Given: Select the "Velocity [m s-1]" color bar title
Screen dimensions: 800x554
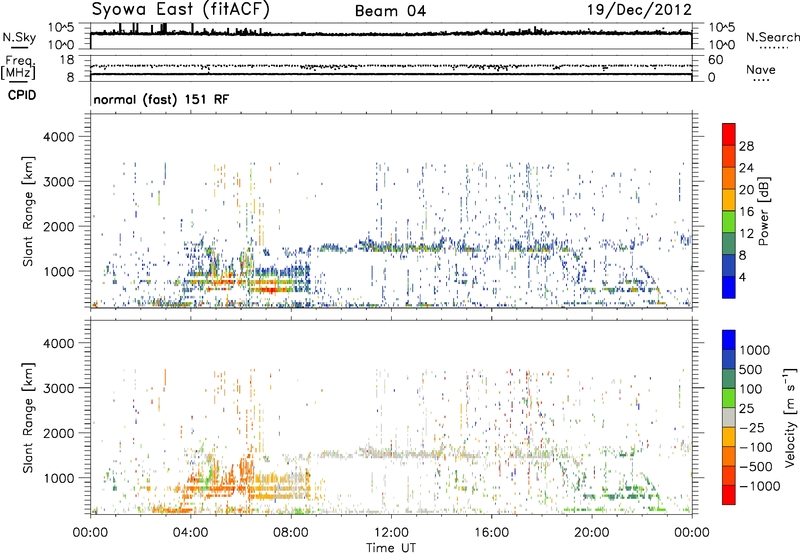Looking at the screenshot, I should click(x=790, y=418).
